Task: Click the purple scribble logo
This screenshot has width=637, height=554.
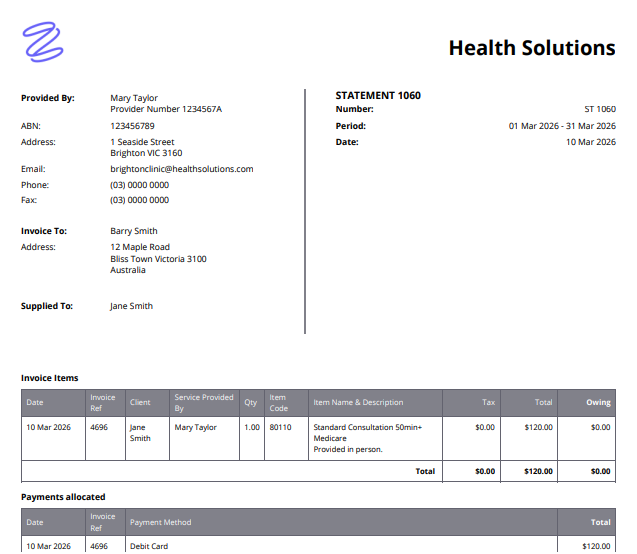Action: pos(42,42)
